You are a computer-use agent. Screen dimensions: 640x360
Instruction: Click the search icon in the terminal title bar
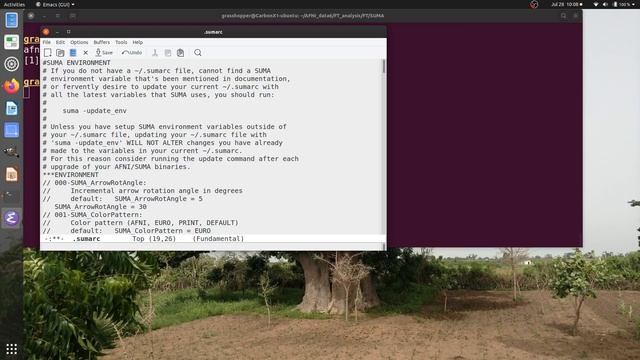(564, 16)
